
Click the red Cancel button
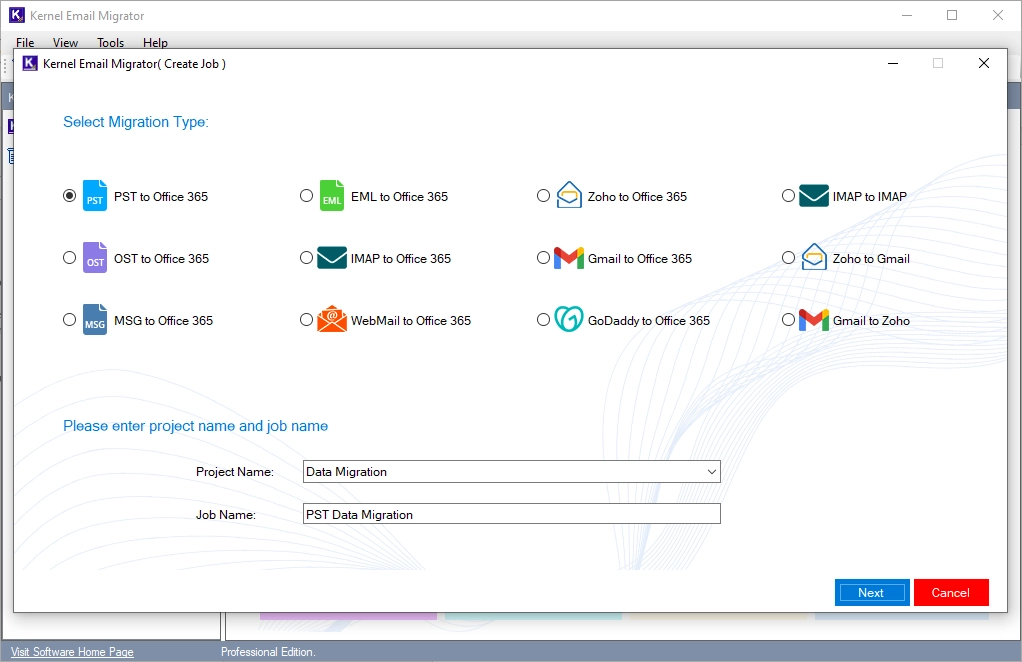[x=951, y=592]
